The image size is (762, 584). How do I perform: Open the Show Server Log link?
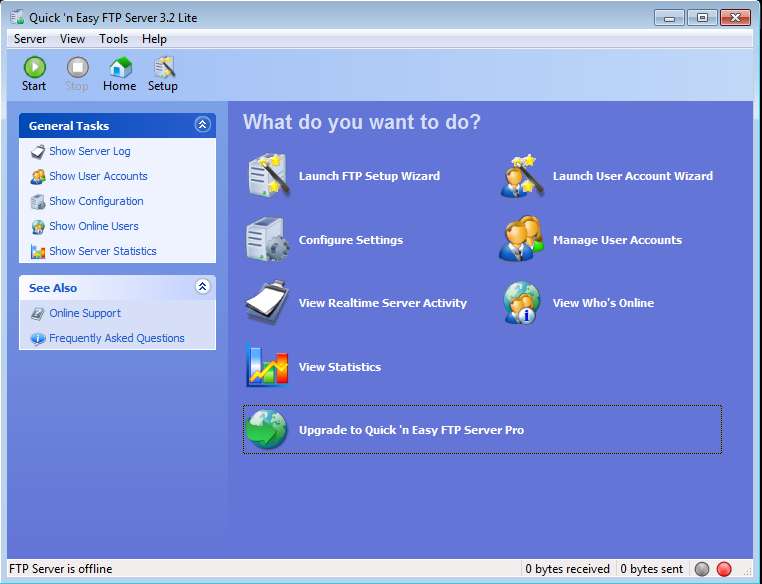pyautogui.click(x=90, y=152)
